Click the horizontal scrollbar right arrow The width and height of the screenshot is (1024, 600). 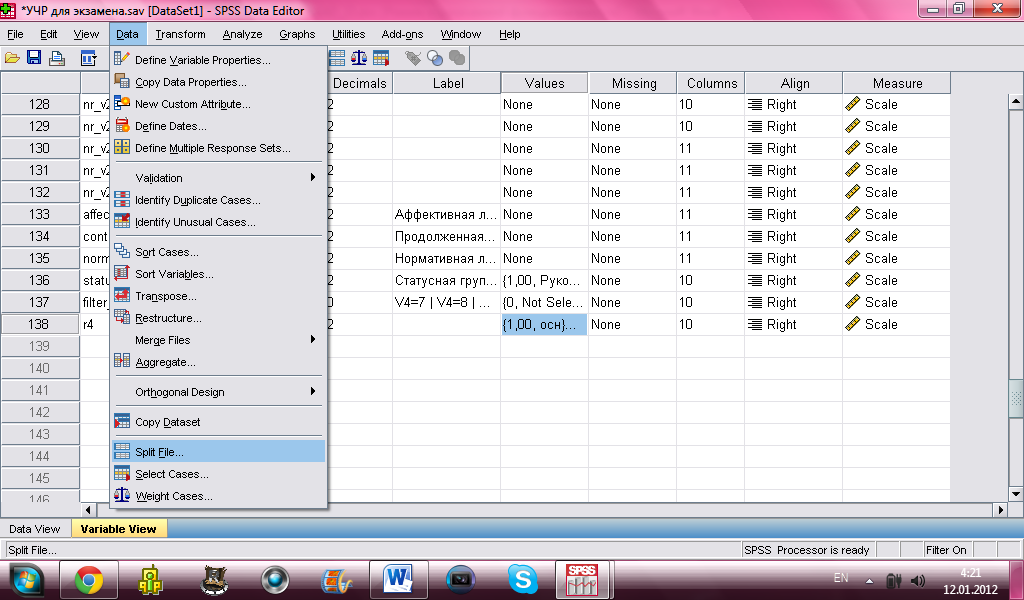click(1000, 510)
